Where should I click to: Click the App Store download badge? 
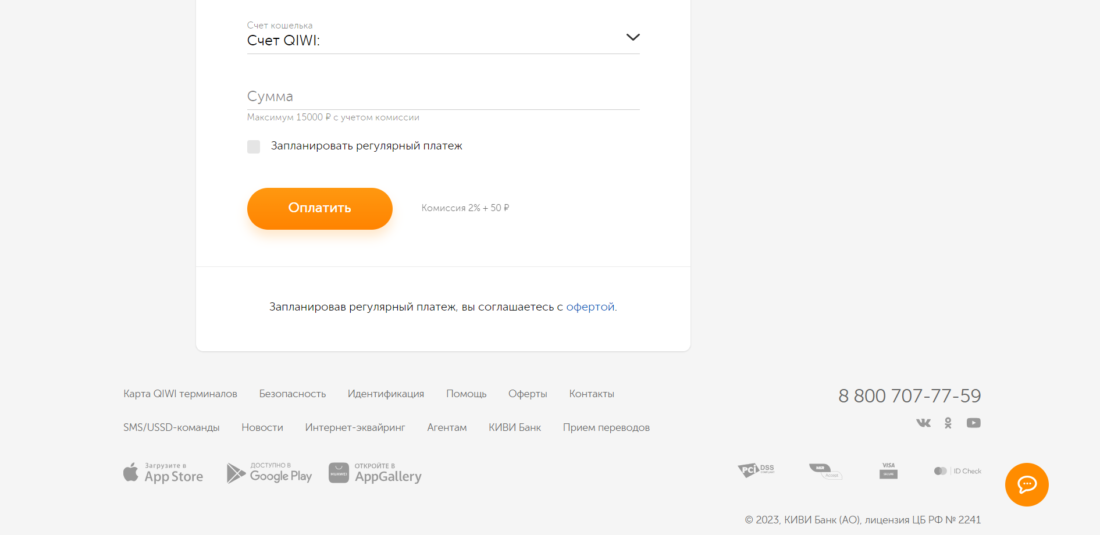coord(163,473)
